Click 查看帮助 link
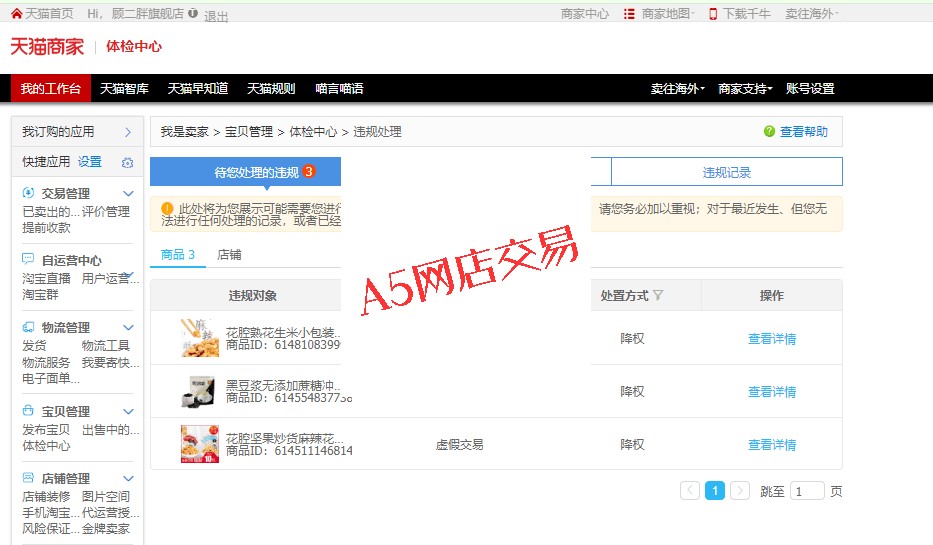 click(804, 131)
